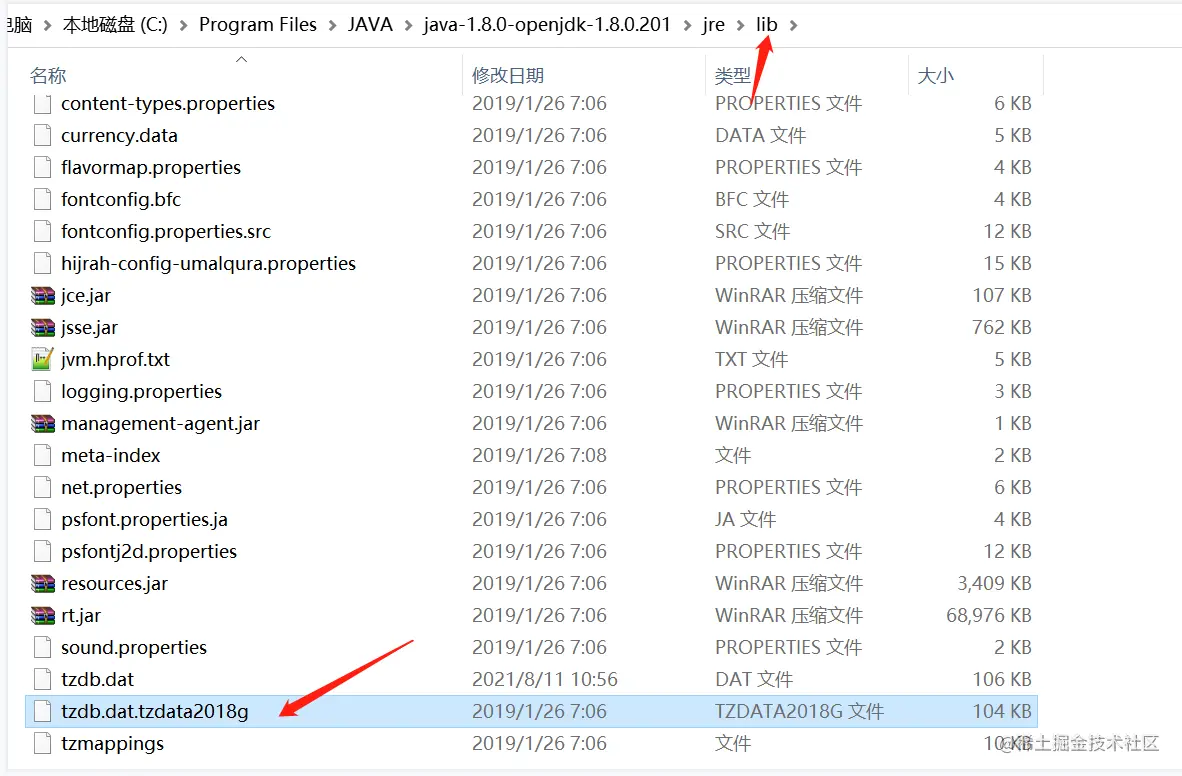Screen dimensions: 1182x776
Task: Click the WinRAR icon of management-agent.jar
Action: pyautogui.click(x=43, y=423)
